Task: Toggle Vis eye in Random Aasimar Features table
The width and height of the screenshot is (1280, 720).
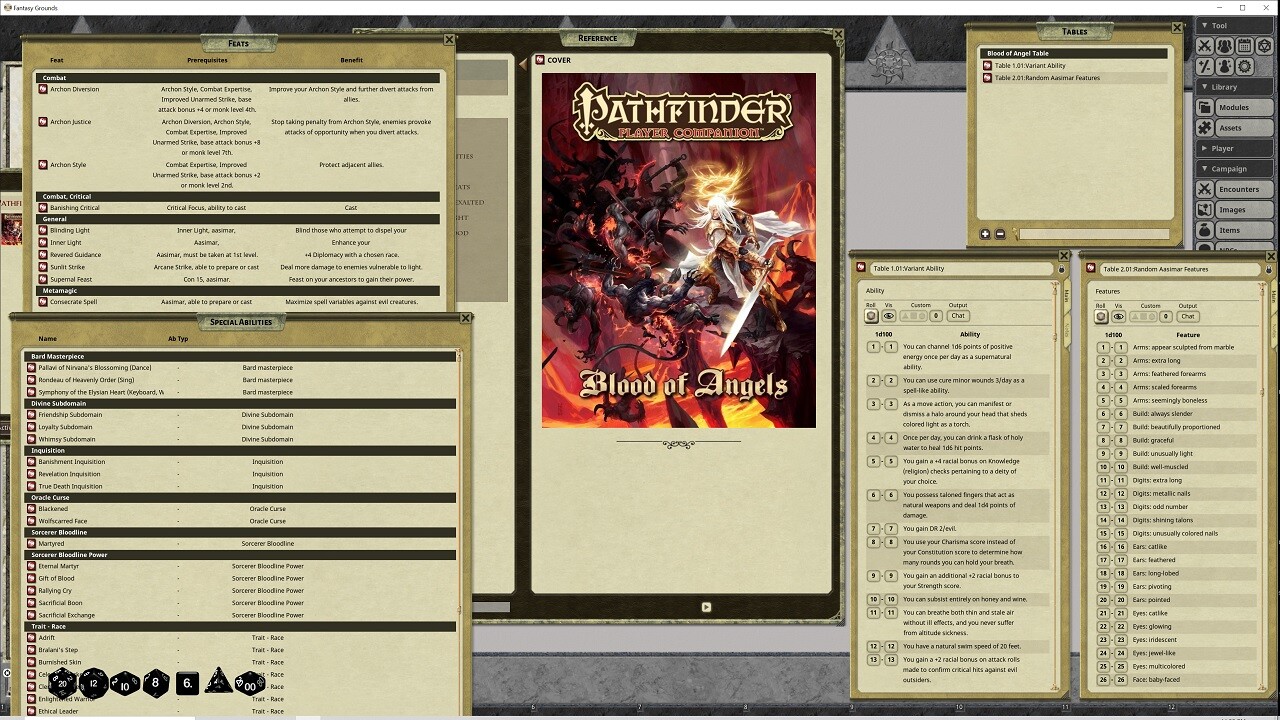Action: point(1119,317)
